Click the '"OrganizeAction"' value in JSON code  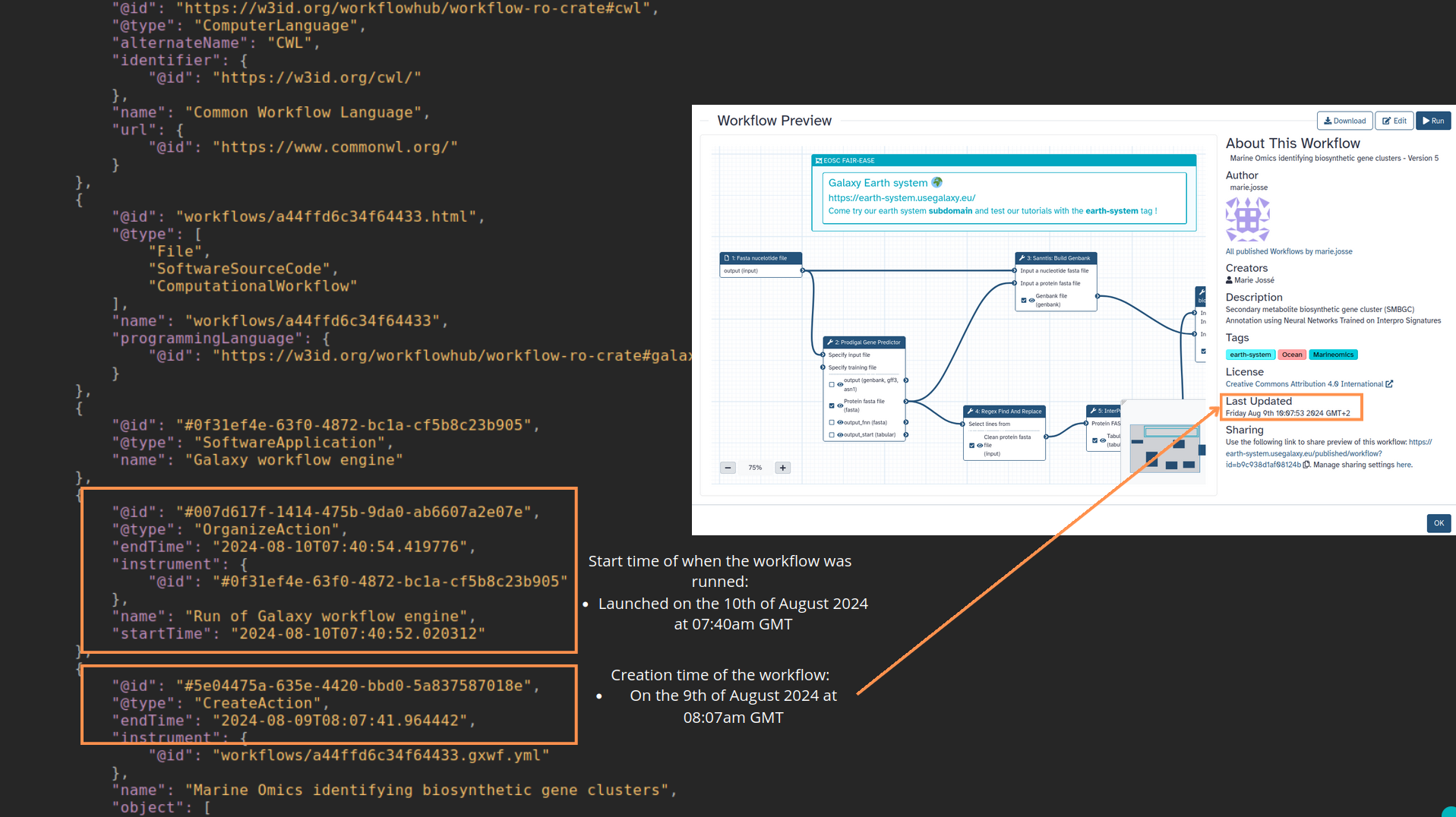[x=265, y=529]
